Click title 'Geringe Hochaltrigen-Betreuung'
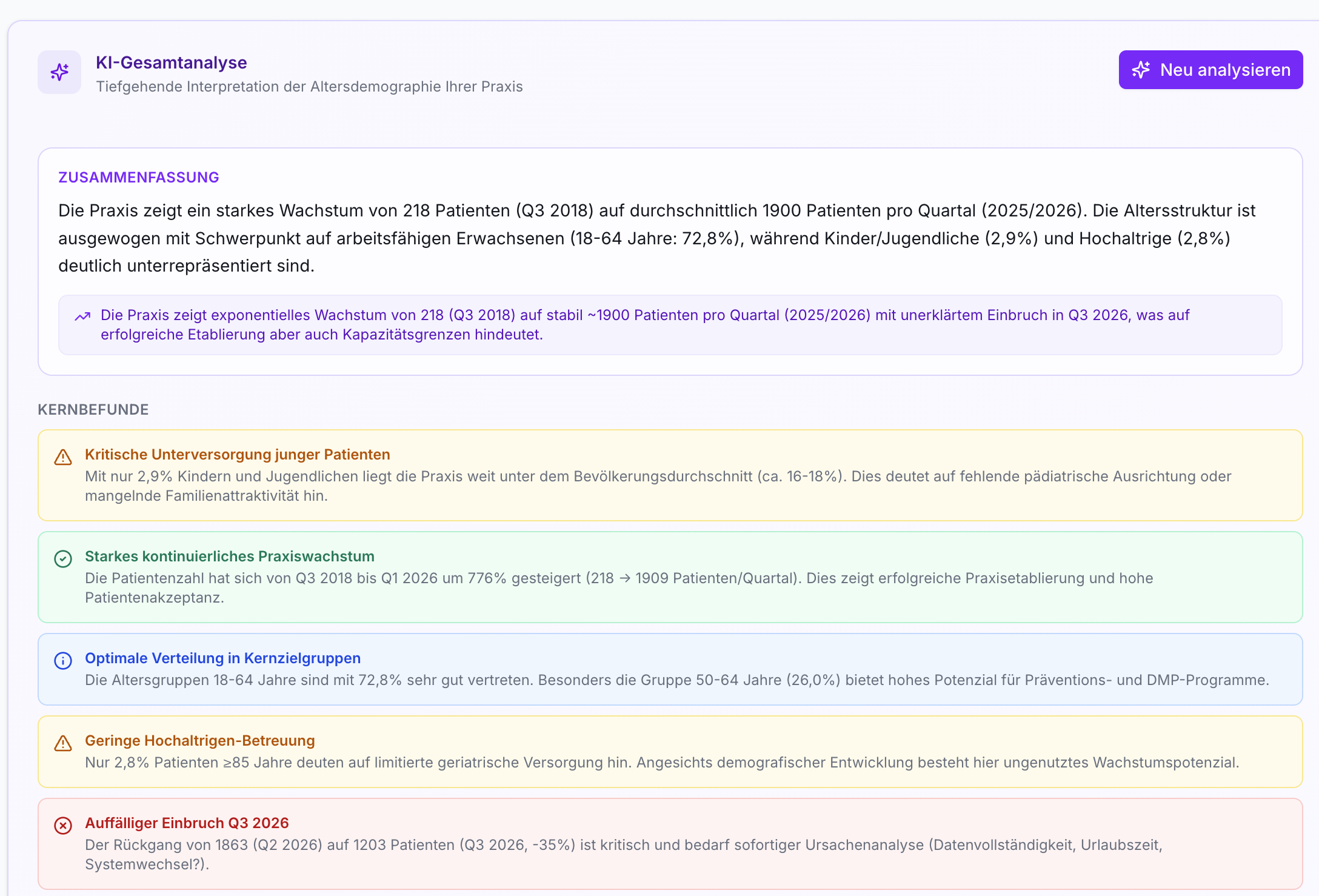The width and height of the screenshot is (1319, 896). (x=200, y=740)
